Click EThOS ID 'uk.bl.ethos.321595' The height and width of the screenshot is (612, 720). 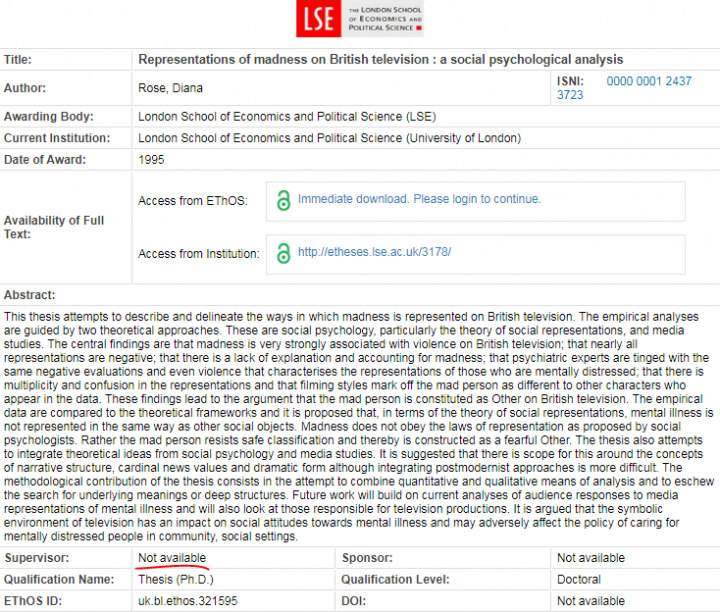click(188, 601)
